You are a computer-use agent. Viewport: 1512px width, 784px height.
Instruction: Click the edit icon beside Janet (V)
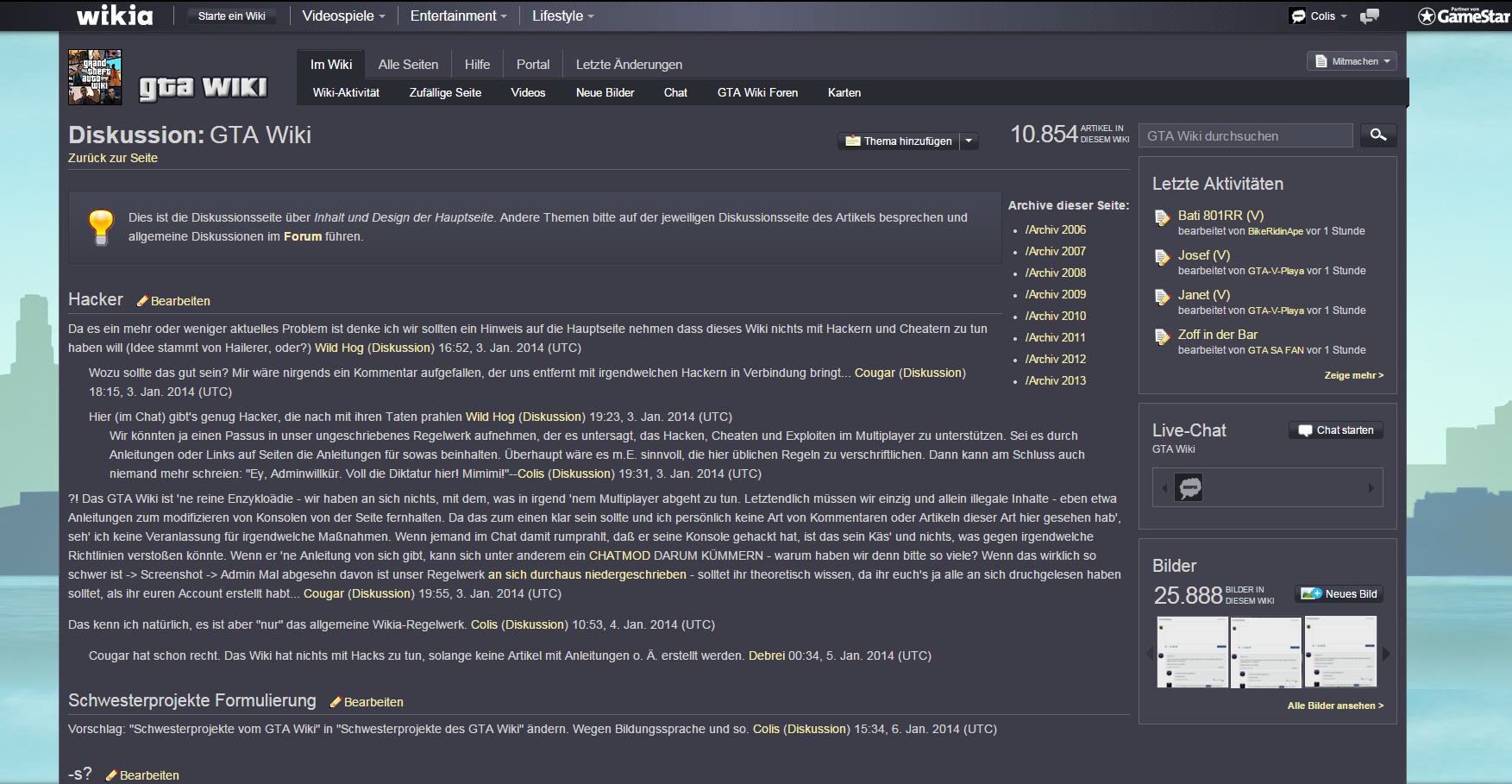[1163, 297]
